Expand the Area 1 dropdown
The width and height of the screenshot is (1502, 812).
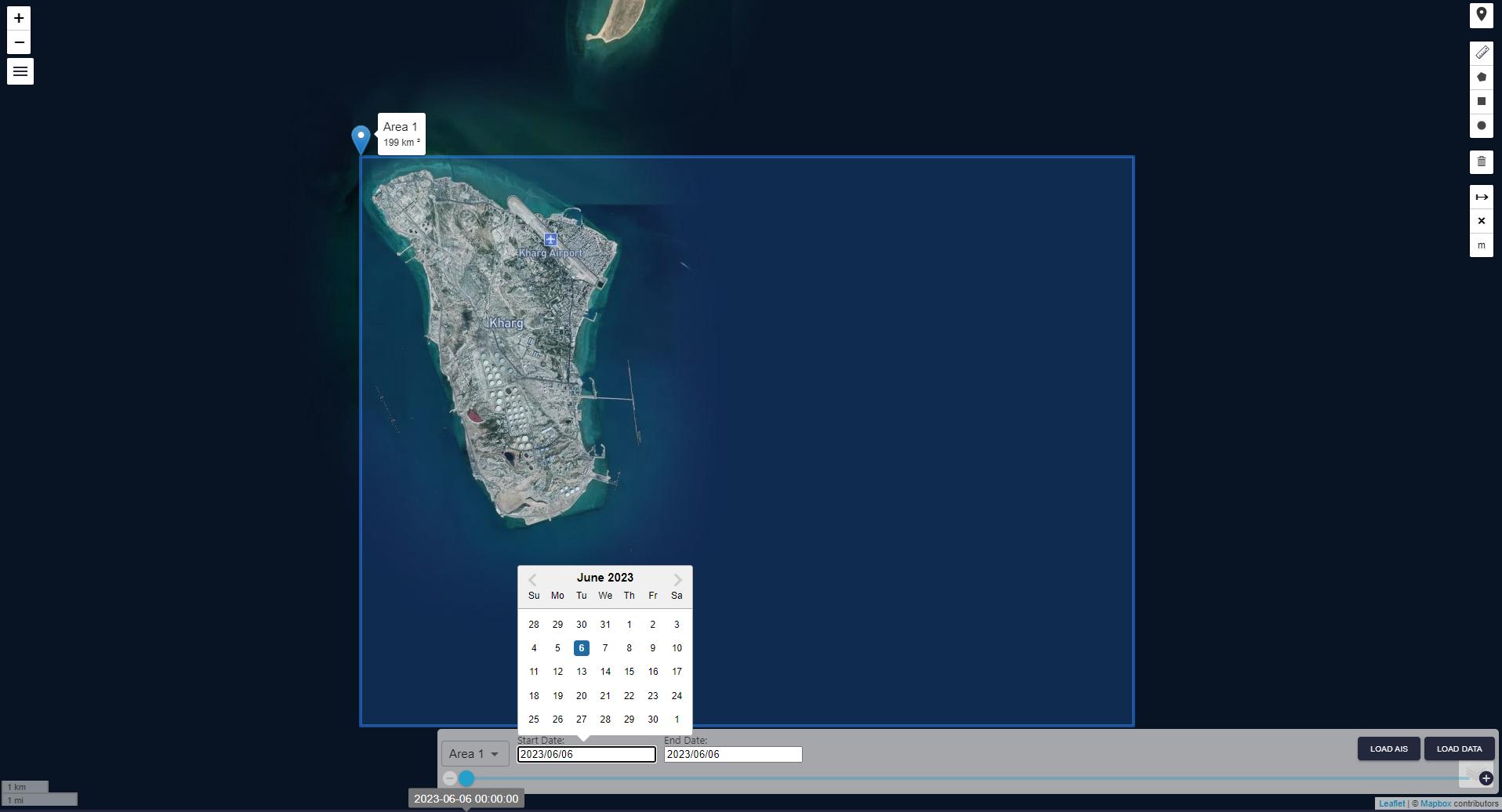(474, 754)
